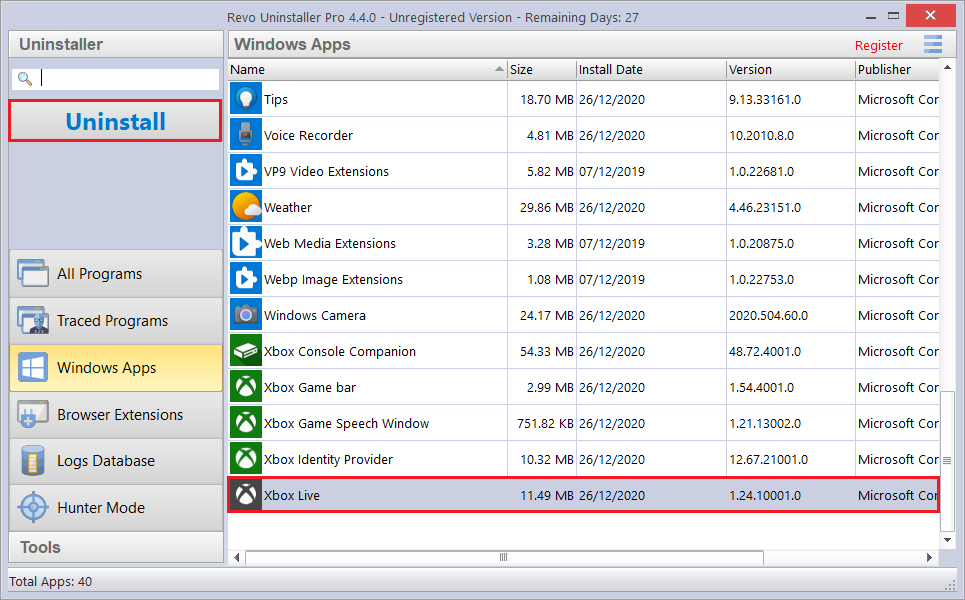Click the Voice Recorder app icon
The width and height of the screenshot is (965, 600).
click(x=246, y=135)
